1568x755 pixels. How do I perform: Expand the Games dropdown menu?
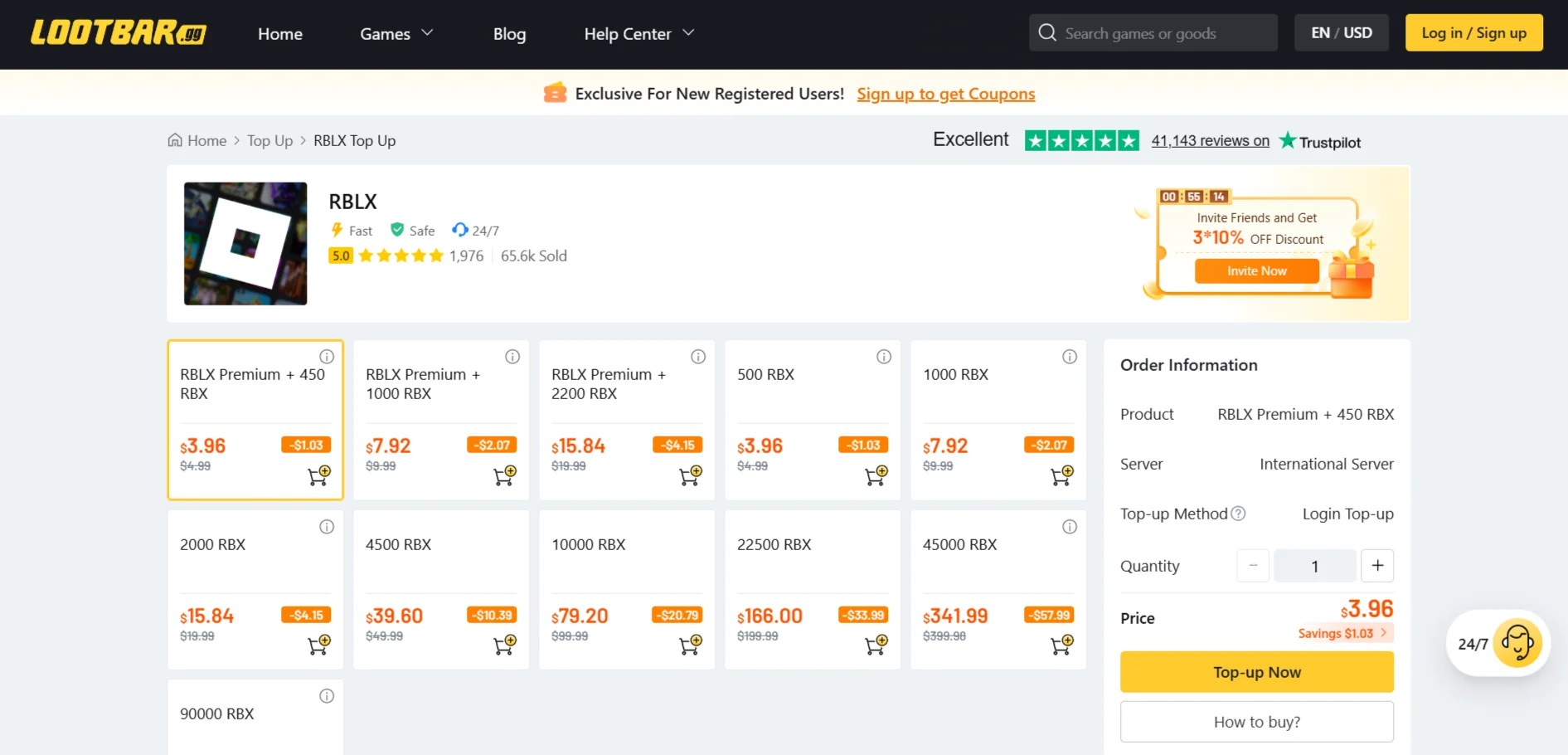click(396, 34)
